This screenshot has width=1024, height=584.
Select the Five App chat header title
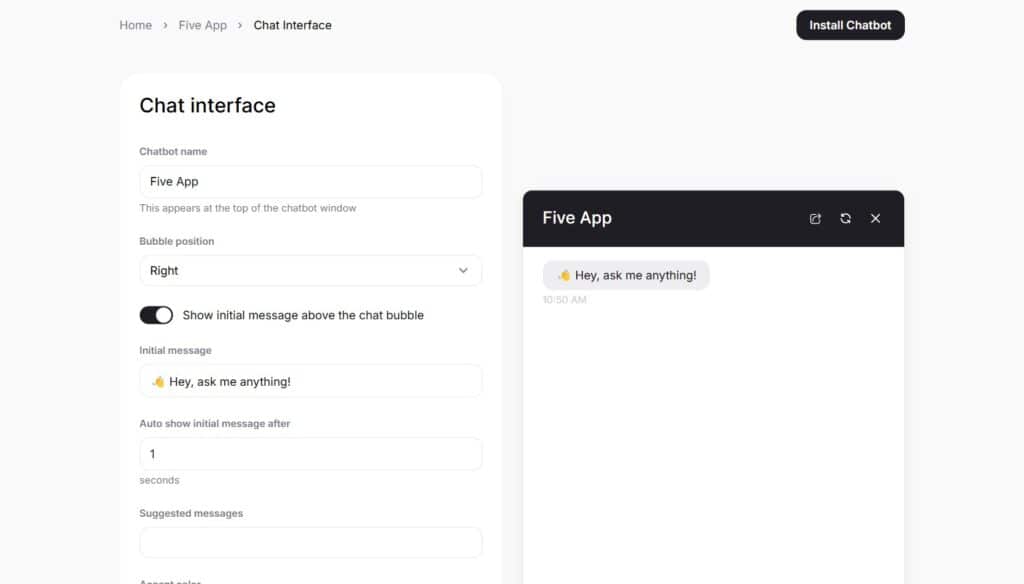pos(577,218)
